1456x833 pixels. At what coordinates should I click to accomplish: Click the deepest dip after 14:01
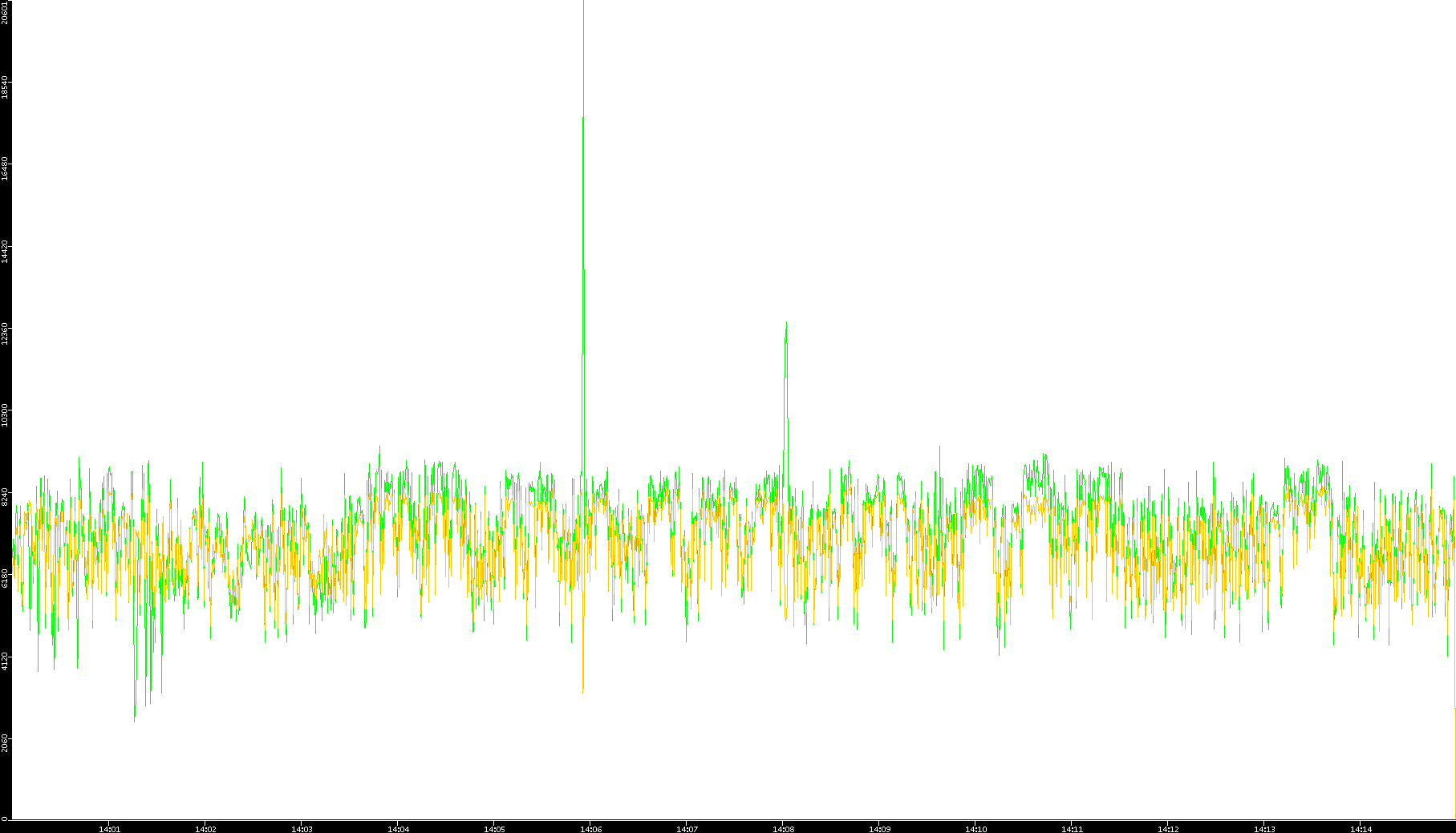coord(134,719)
